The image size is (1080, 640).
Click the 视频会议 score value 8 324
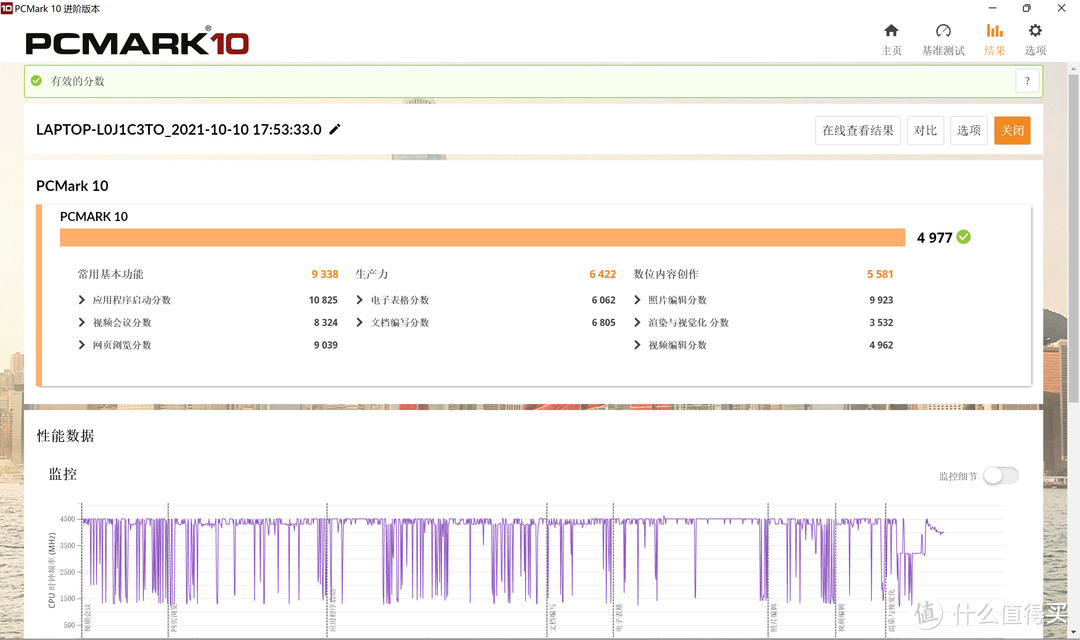pos(326,322)
